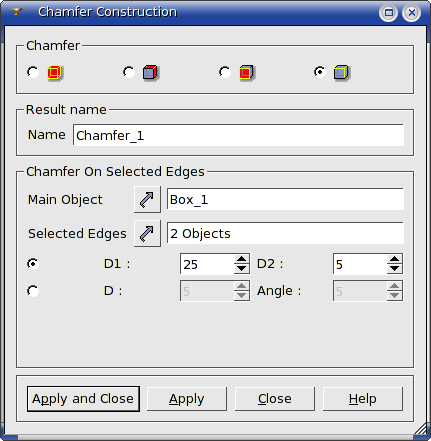Viewport: 431px width, 441px height.
Task: Pick the red front-face chamfer cube icon
Action: (x=247, y=72)
